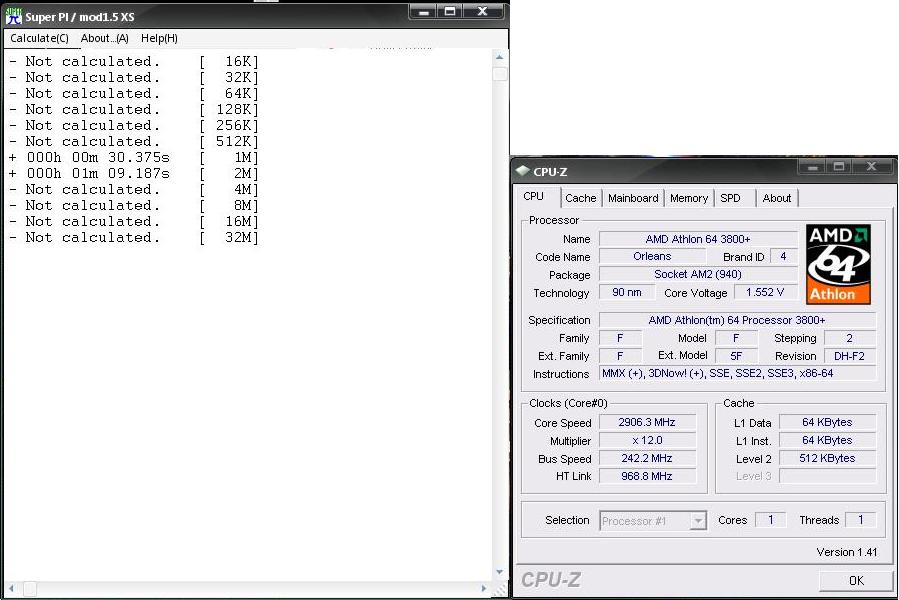Click the scroll right arrow in Super PI

(x=484, y=589)
